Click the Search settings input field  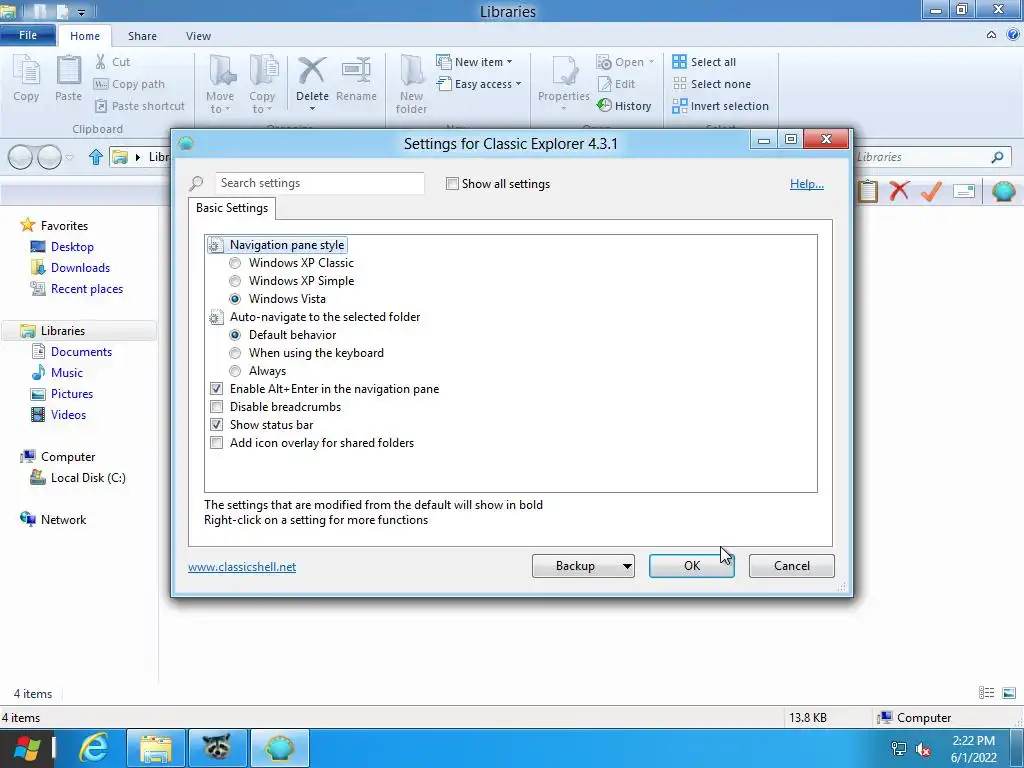coord(319,183)
